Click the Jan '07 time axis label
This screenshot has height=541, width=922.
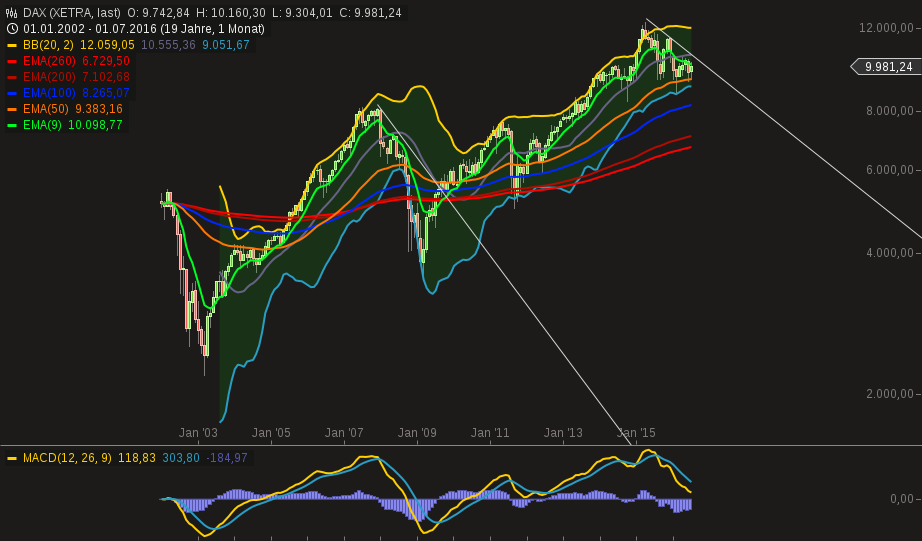pos(344,433)
